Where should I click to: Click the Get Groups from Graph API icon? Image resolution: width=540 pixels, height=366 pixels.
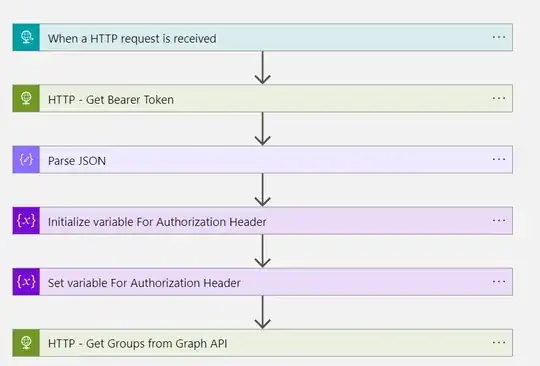(26, 343)
